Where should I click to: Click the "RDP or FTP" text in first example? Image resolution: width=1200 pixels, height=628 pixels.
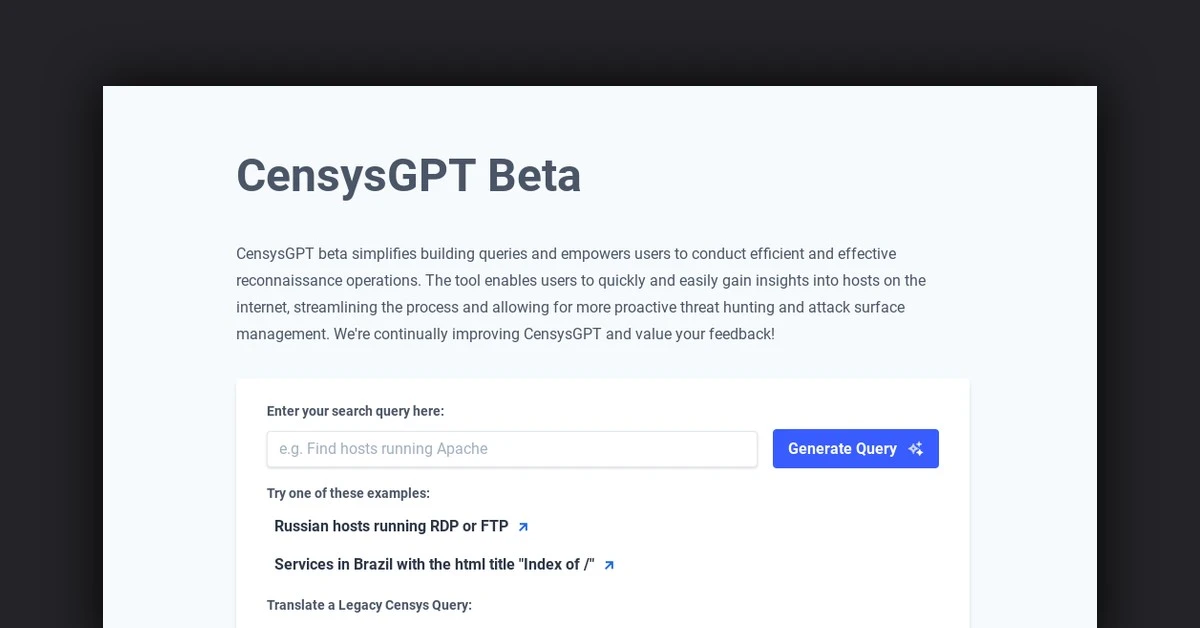469,526
